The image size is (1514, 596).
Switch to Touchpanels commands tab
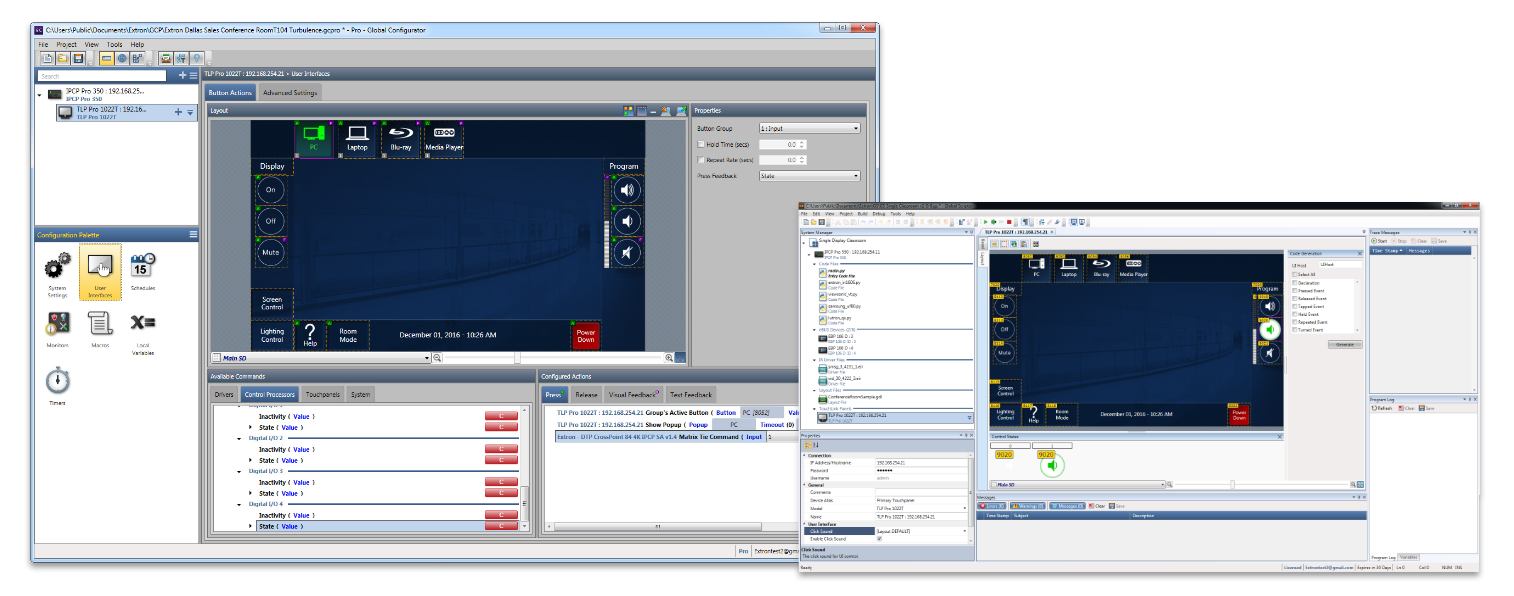click(322, 395)
